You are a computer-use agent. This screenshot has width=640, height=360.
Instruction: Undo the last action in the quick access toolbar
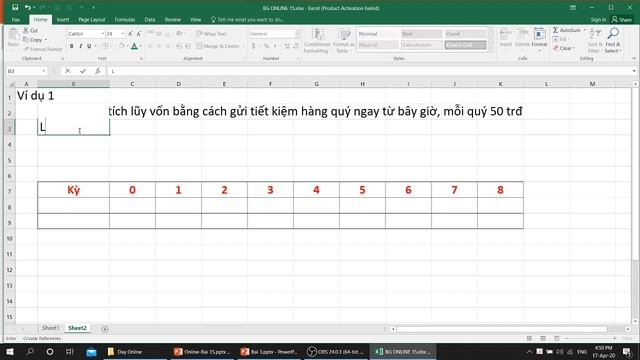click(27, 7)
